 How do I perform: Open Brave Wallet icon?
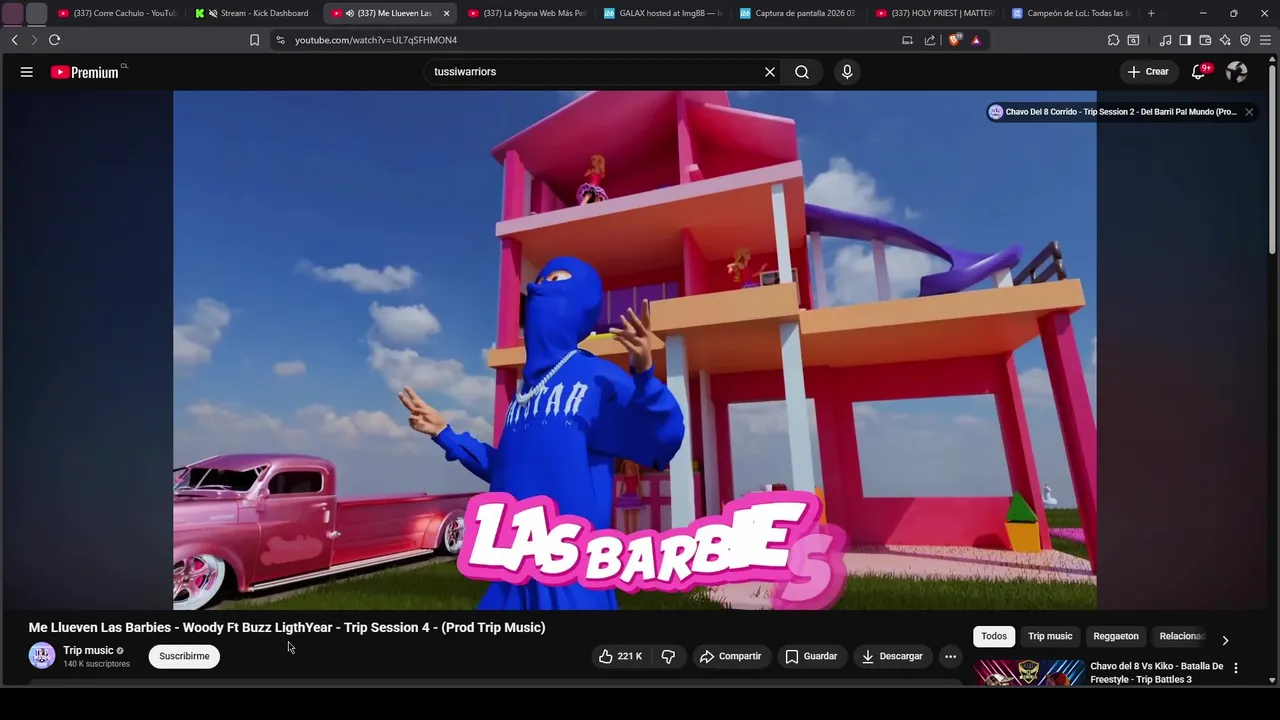[x=1205, y=40]
